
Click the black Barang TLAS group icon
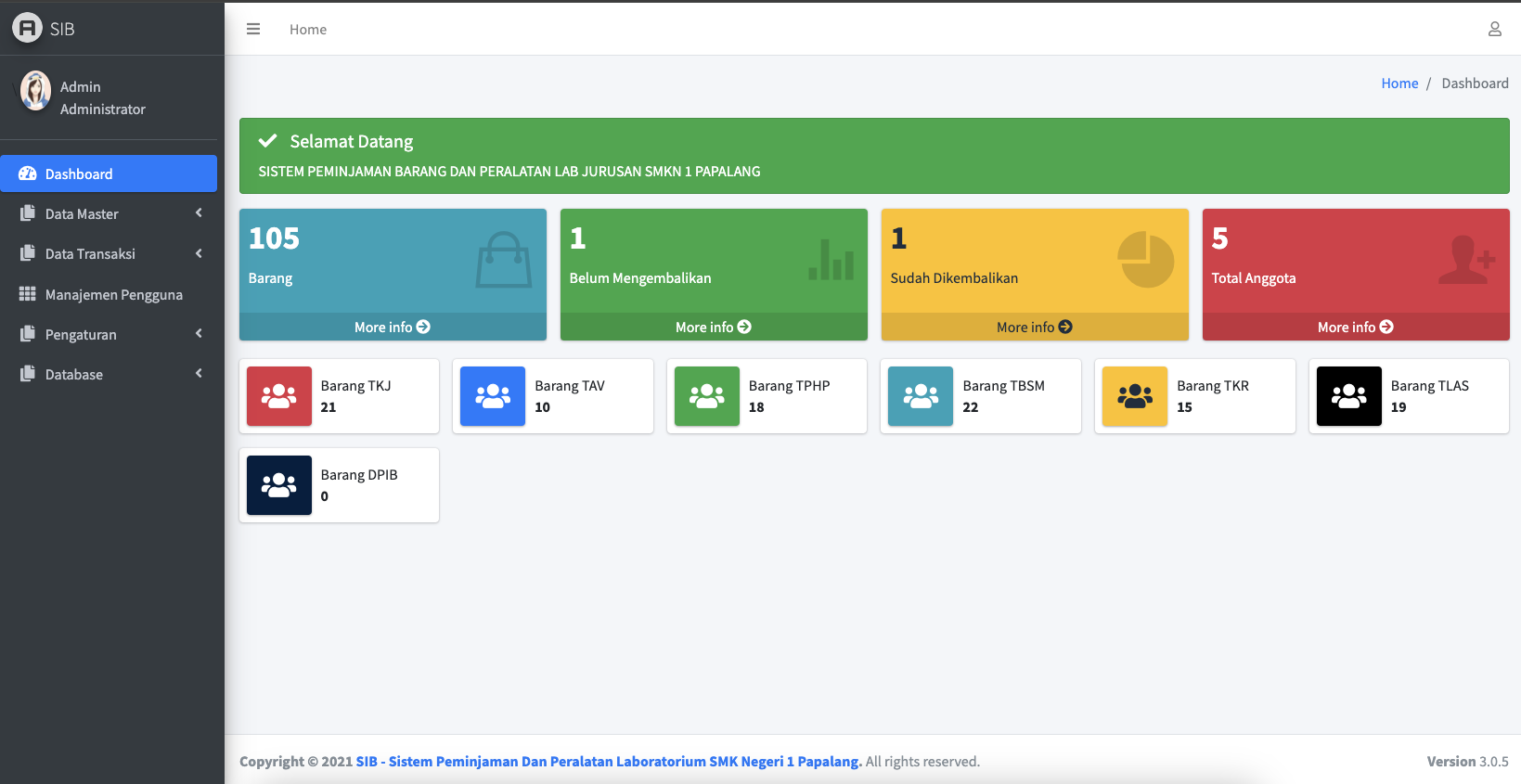(x=1348, y=396)
